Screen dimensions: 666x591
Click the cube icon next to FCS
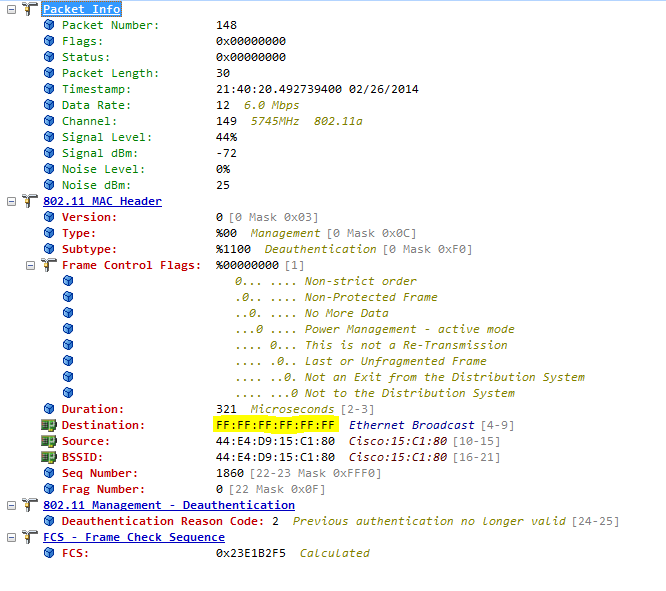49,553
